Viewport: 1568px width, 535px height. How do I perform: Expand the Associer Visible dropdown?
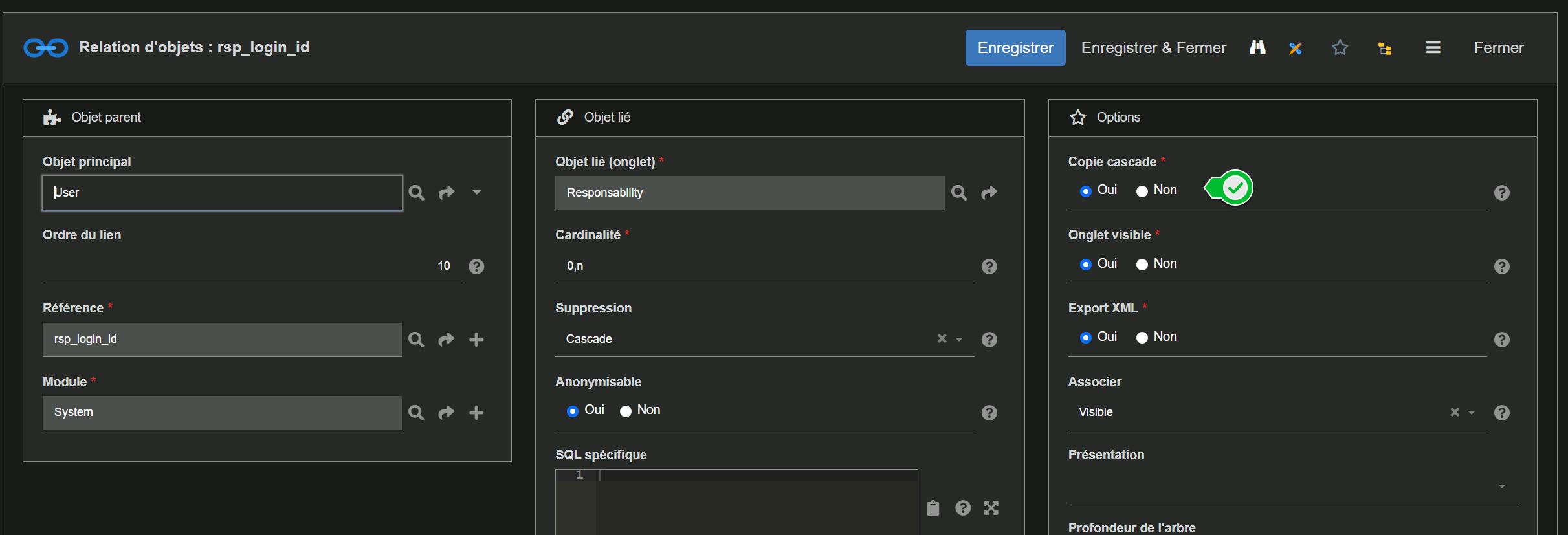(x=1472, y=413)
